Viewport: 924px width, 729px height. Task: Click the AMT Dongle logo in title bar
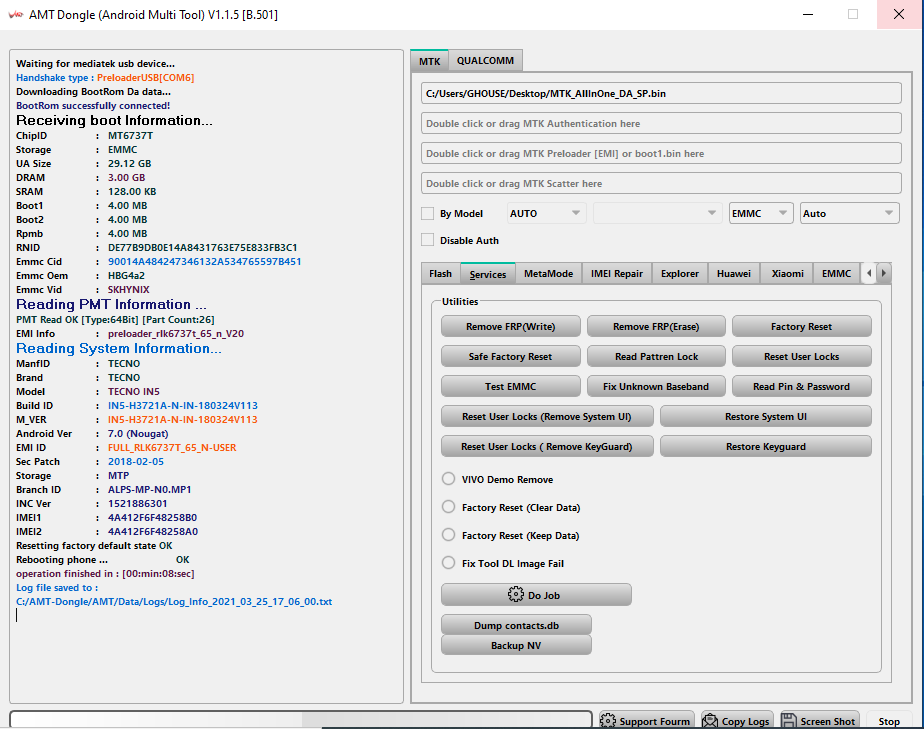[16, 15]
